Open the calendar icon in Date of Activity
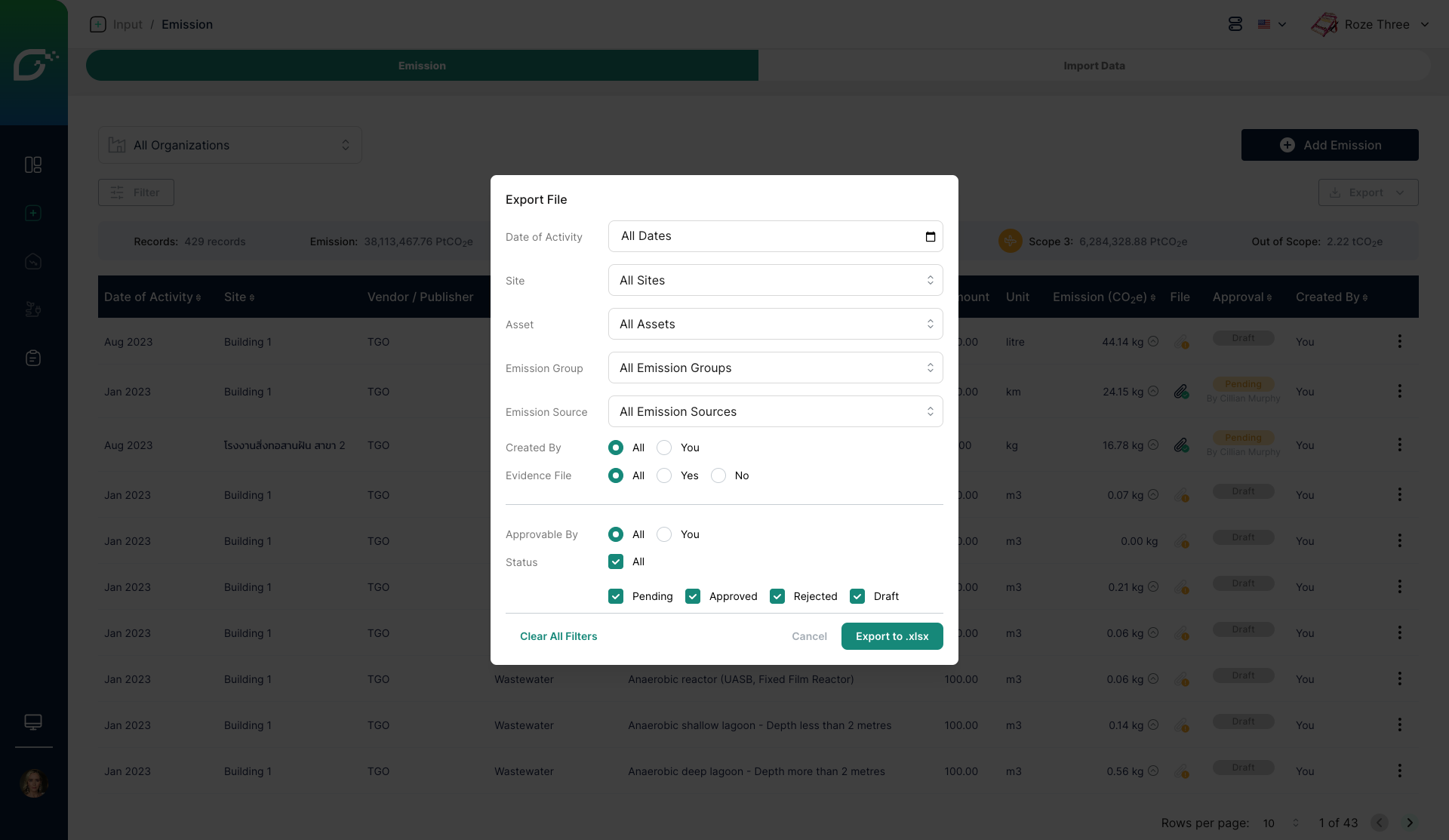The height and width of the screenshot is (840, 1449). (x=930, y=236)
